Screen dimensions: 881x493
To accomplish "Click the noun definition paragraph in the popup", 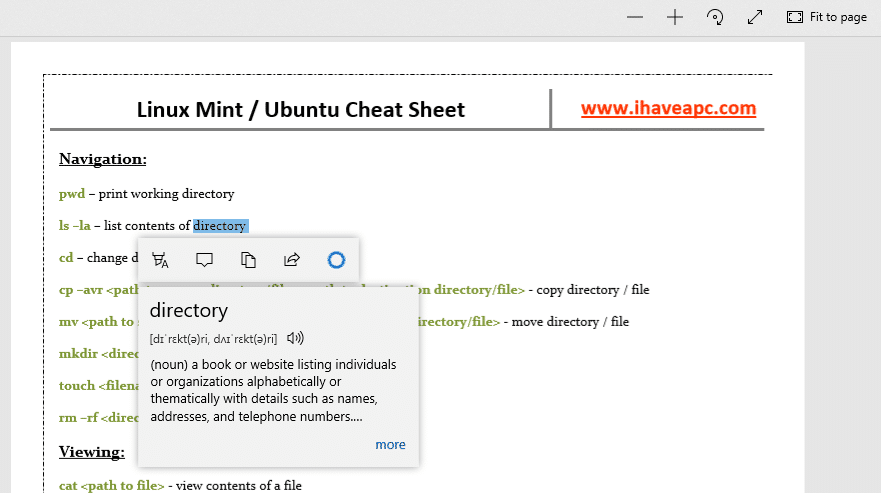I will tap(273, 391).
